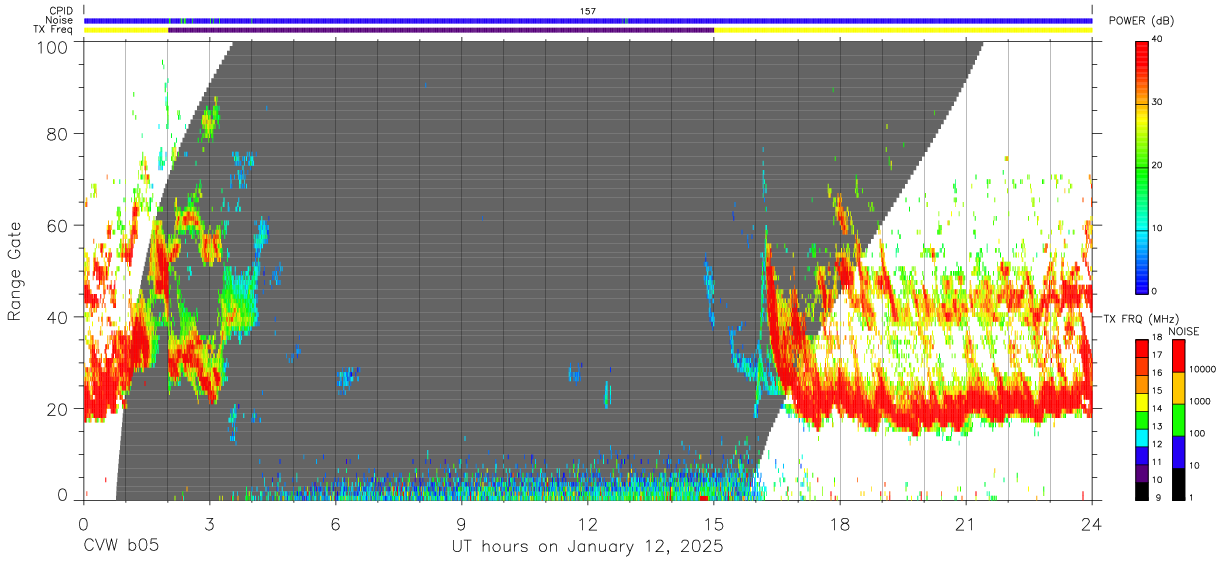The width and height of the screenshot is (1228, 567).
Task: Click the noise color scale bar
Action: click(x=1177, y=419)
